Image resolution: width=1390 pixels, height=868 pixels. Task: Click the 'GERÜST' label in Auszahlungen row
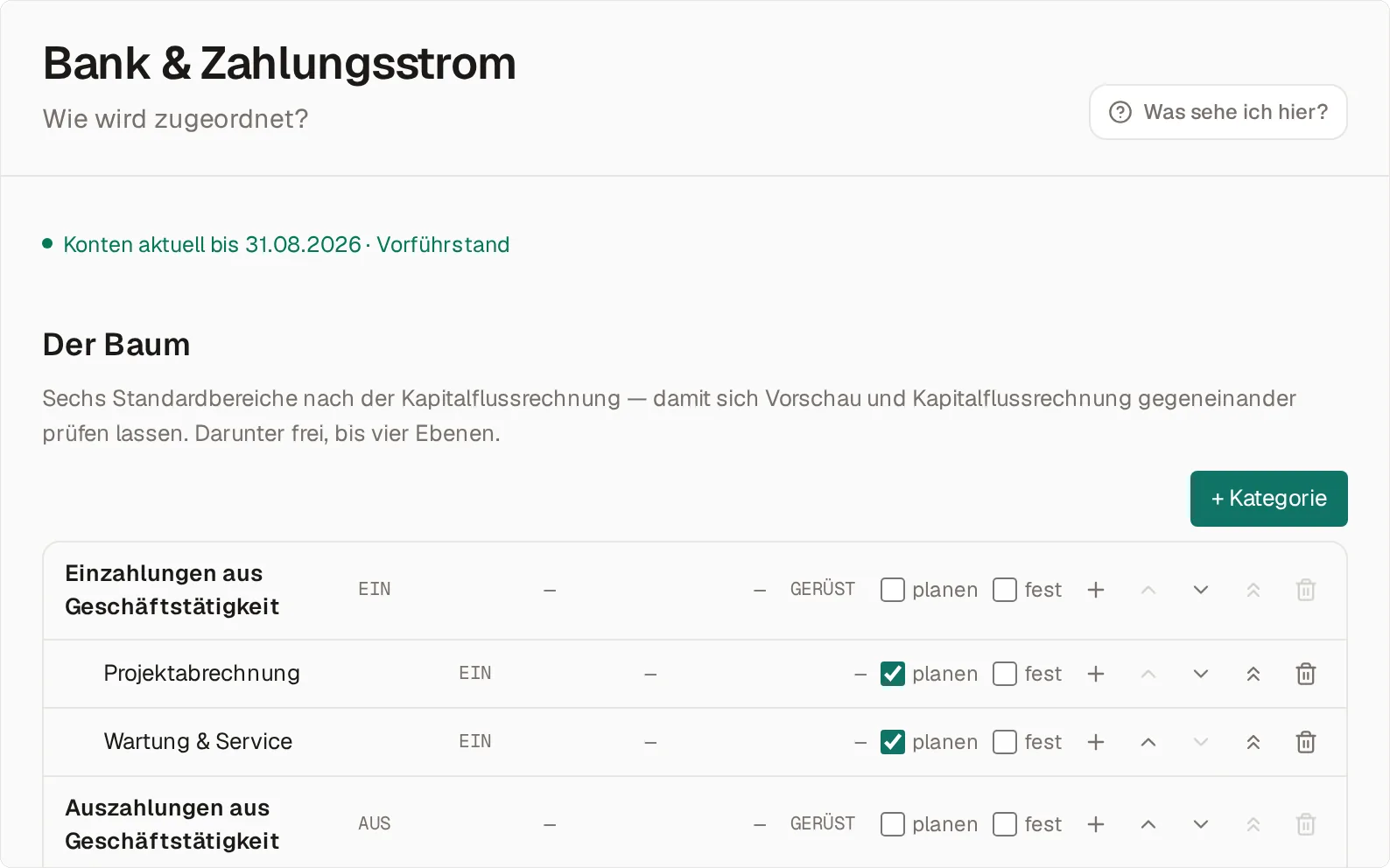pos(823,823)
